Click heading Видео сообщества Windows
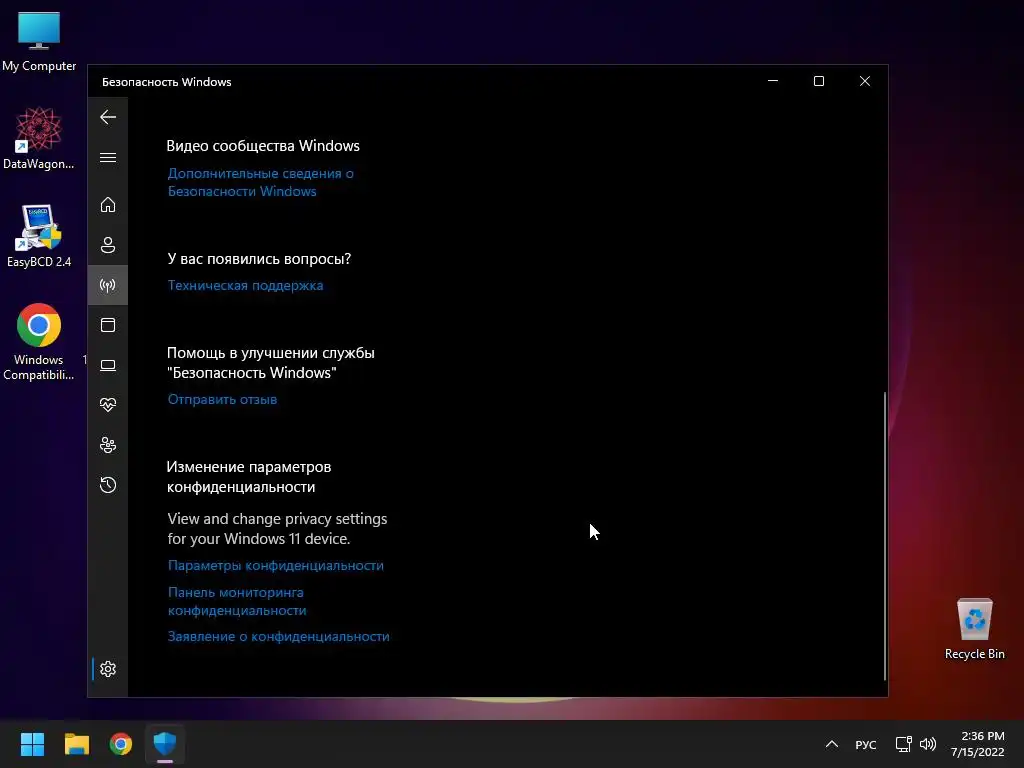Viewport: 1024px width, 768px height. 263,146
